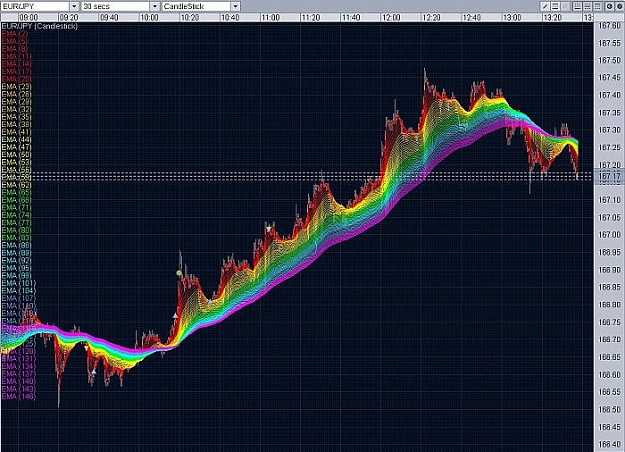The image size is (625, 452).
Task: Click the 'EMA (50)' legend entry
Action: click(x=16, y=155)
